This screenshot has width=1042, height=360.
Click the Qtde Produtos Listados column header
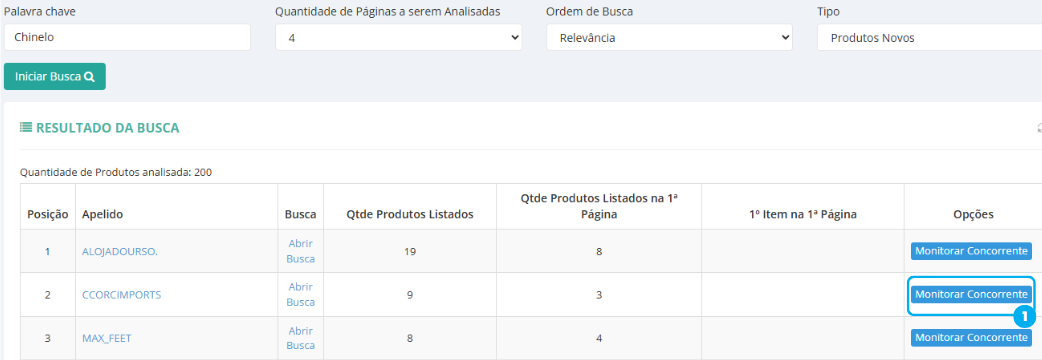tap(409, 215)
